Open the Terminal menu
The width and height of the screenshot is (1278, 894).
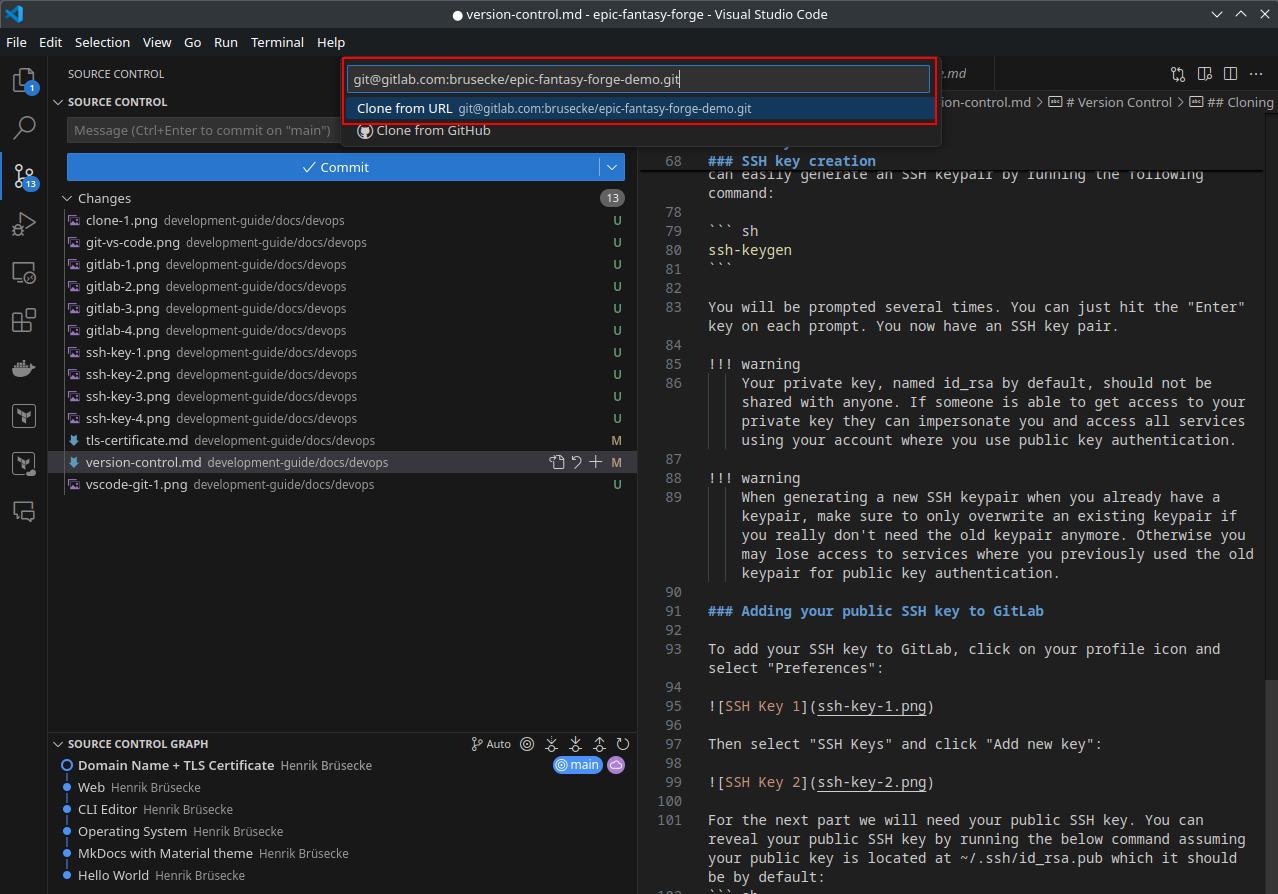coord(277,42)
